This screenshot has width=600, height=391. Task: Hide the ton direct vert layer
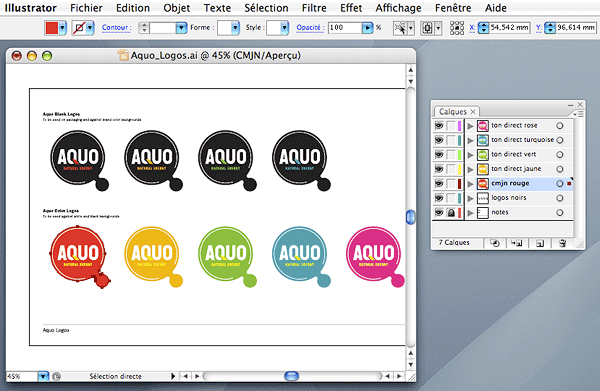439,155
